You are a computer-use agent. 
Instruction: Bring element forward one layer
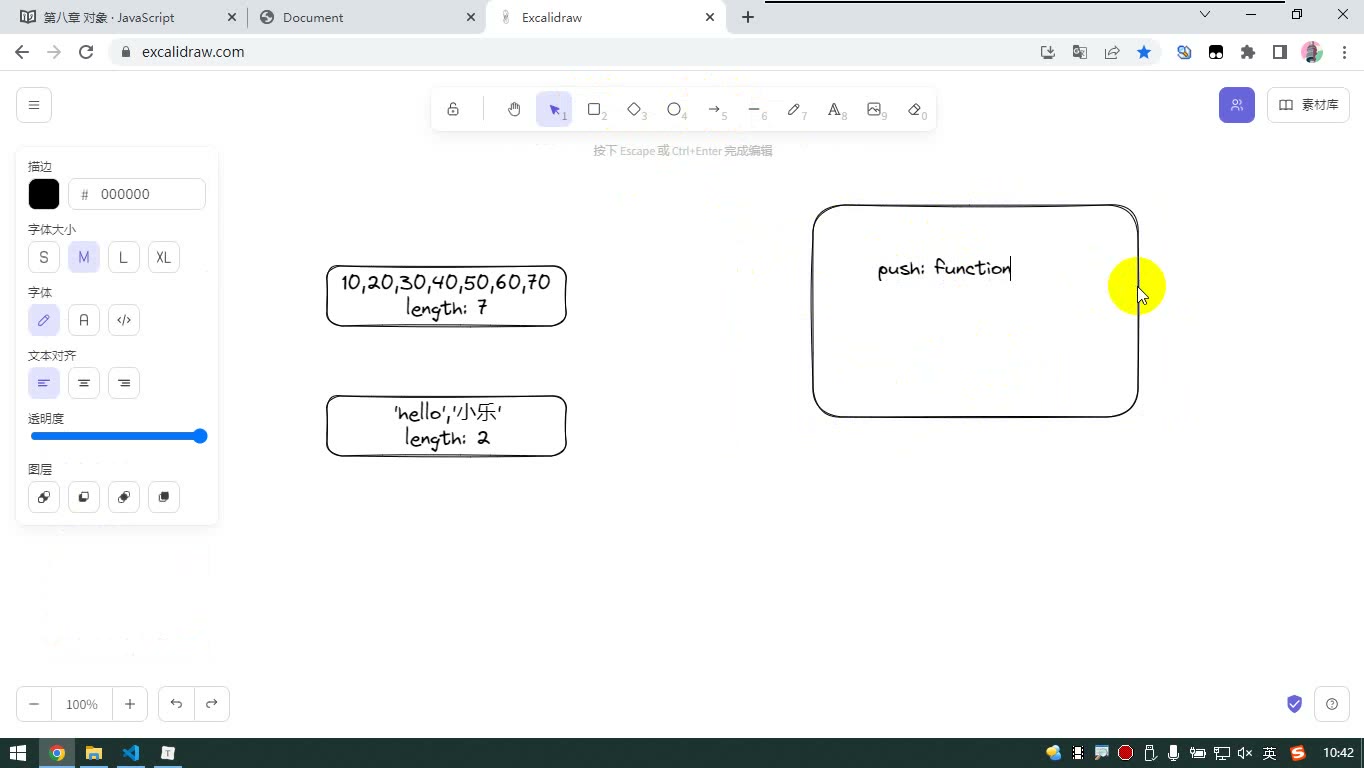pyautogui.click(x=124, y=497)
